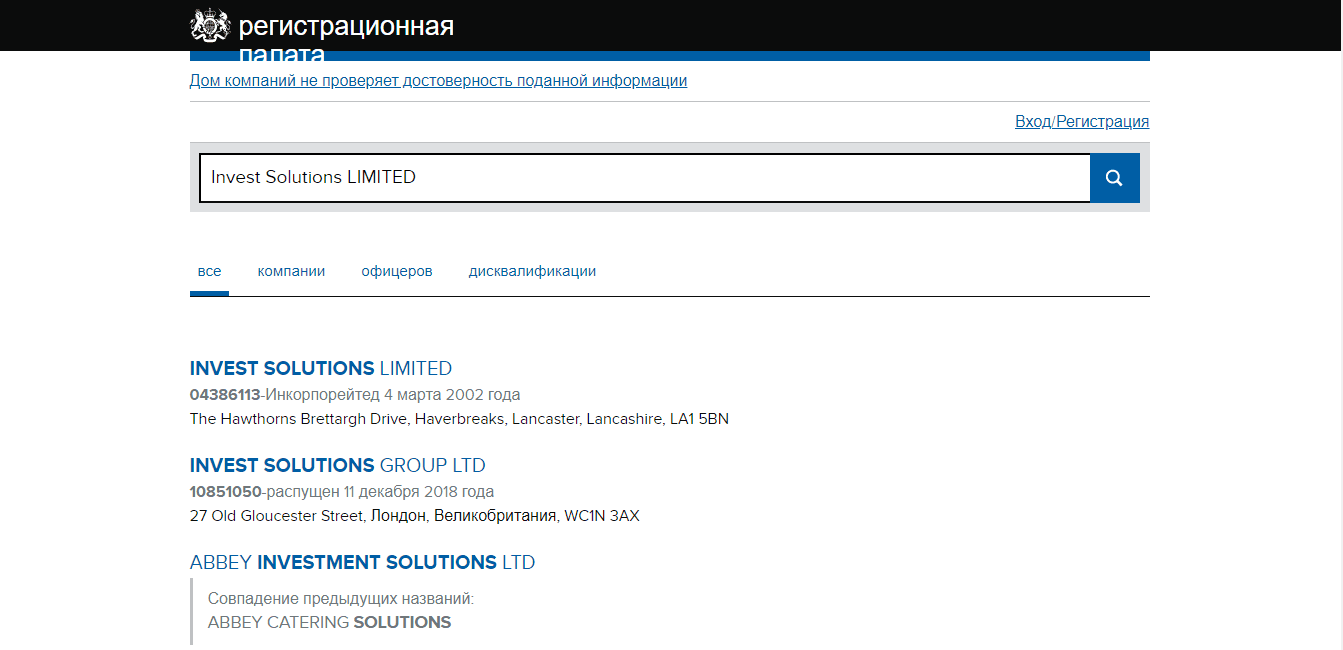Open the 'дисквалификации' tab
This screenshot has width=1343, height=650.
532,272
